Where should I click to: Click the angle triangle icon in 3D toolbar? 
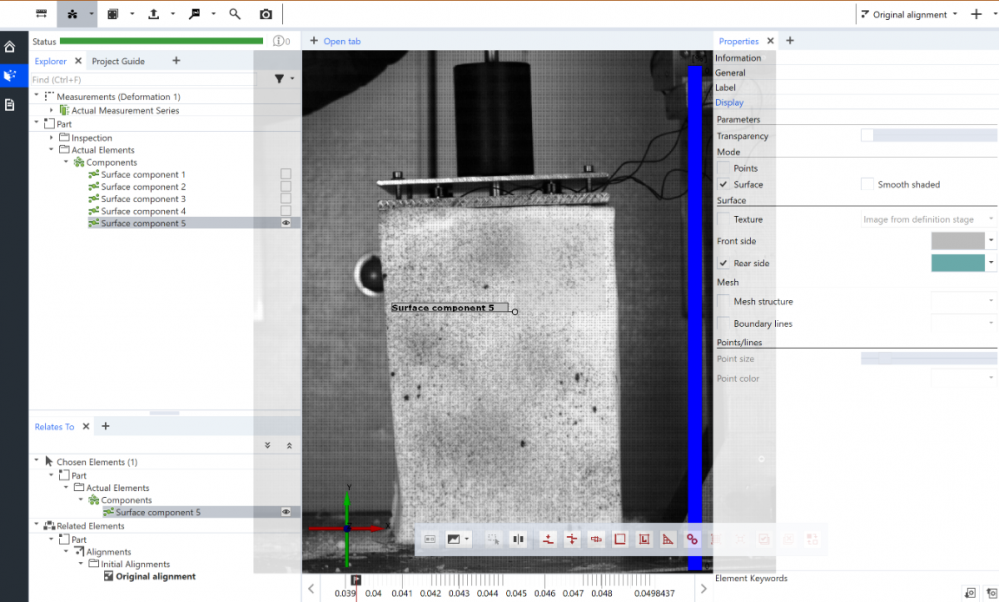tap(668, 539)
